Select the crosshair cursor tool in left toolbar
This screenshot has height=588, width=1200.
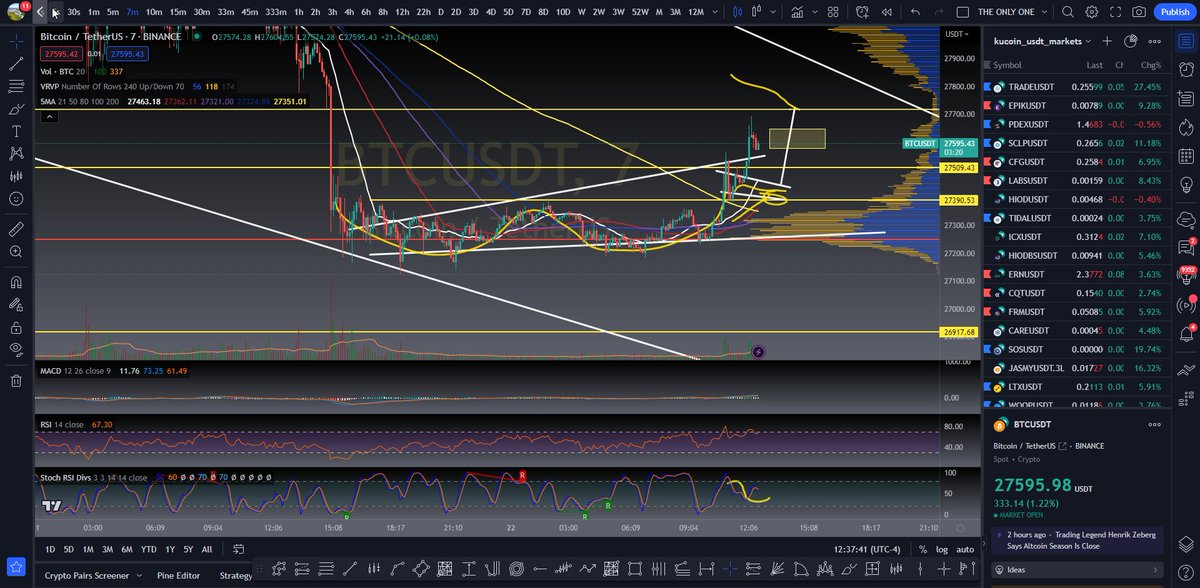[x=16, y=41]
